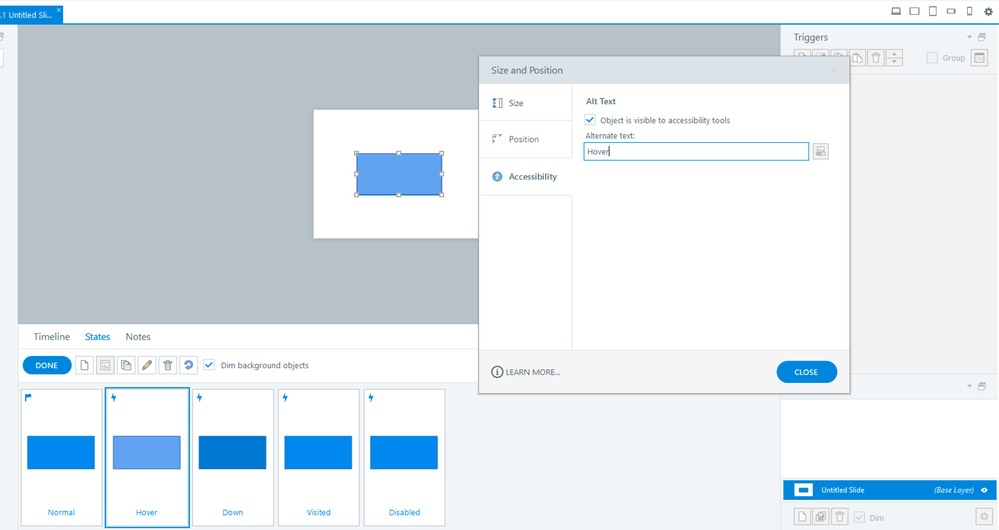Select the Visited state thumbnail
This screenshot has height=530, width=999.
318,457
